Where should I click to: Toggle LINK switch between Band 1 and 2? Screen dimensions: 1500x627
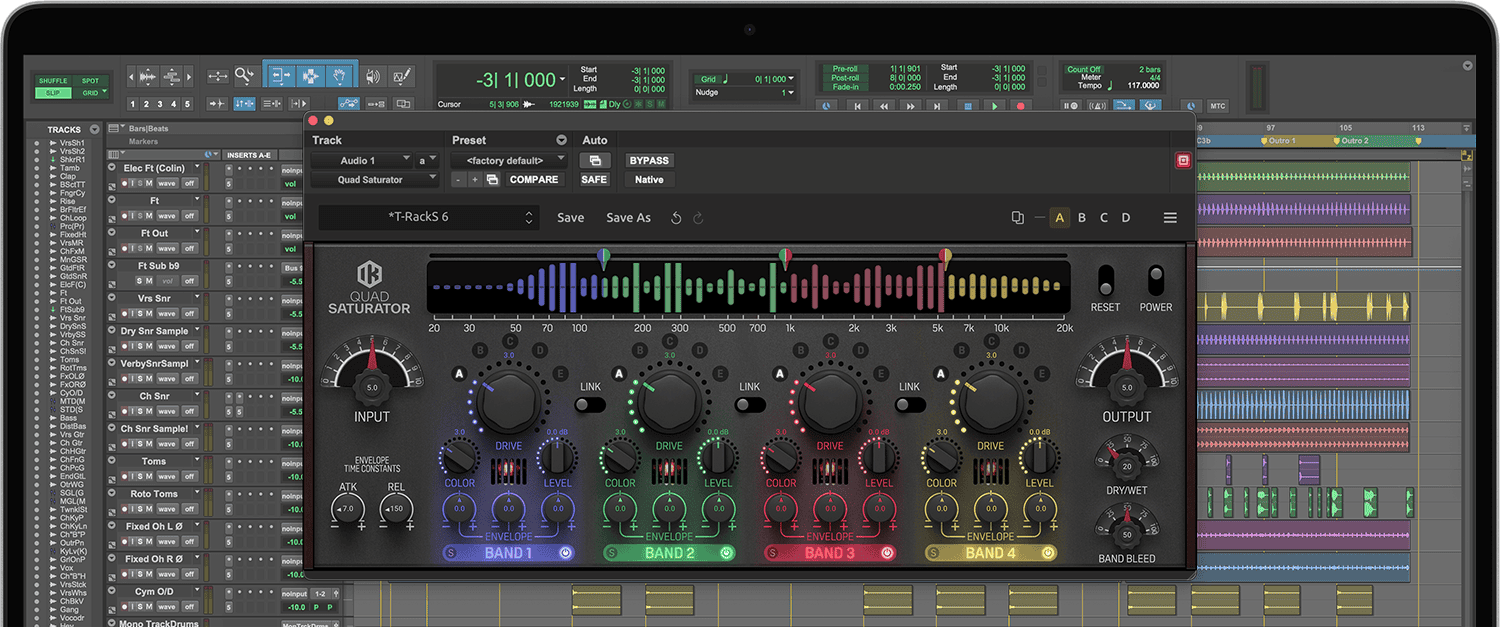591,404
